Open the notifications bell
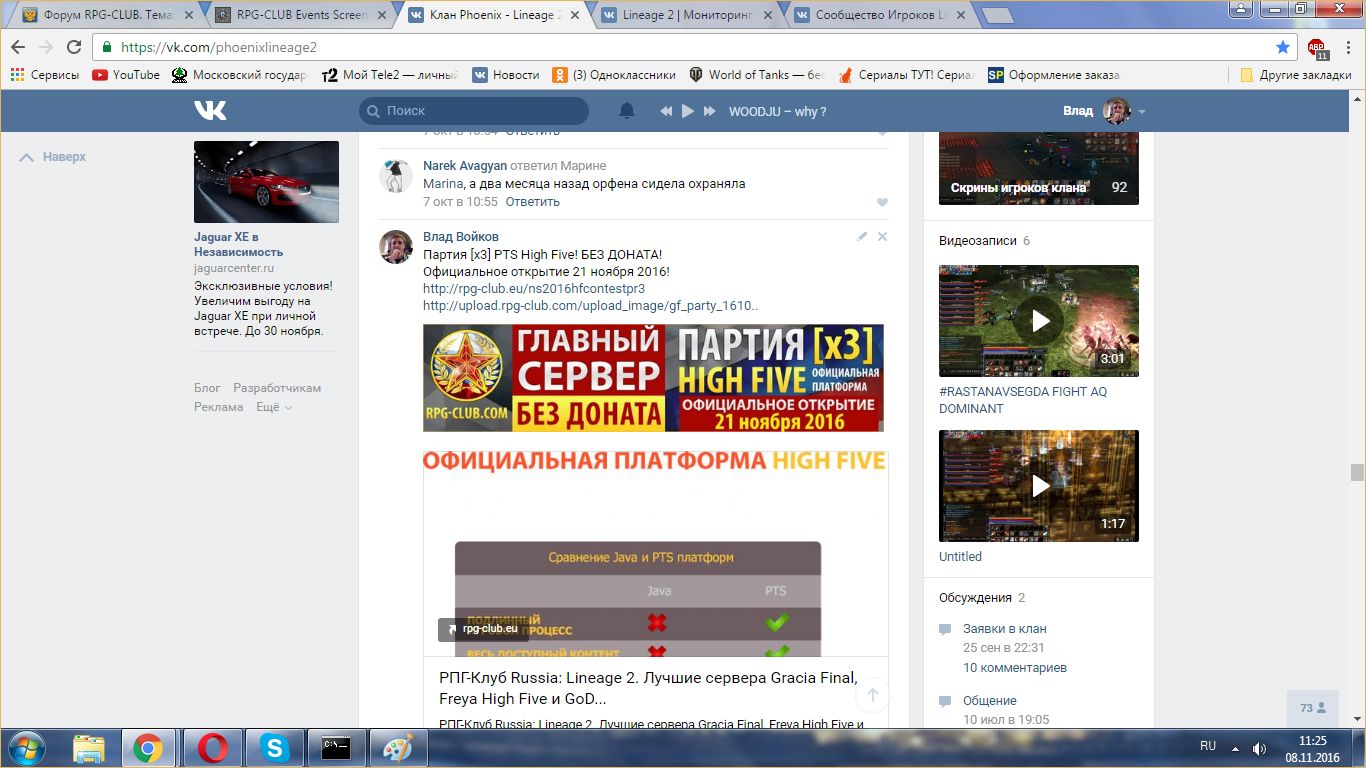The image size is (1366, 768). (627, 111)
